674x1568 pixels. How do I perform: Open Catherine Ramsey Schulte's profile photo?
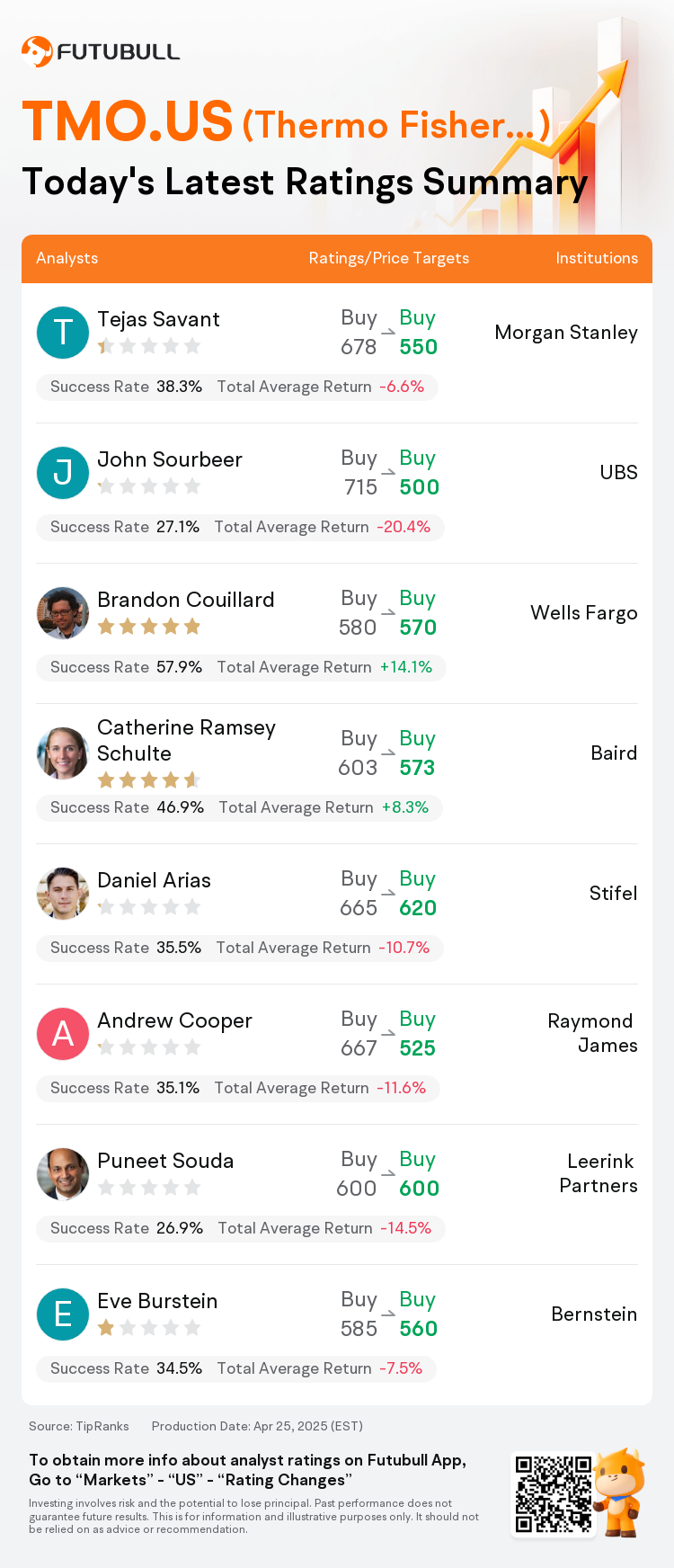pyautogui.click(x=63, y=753)
